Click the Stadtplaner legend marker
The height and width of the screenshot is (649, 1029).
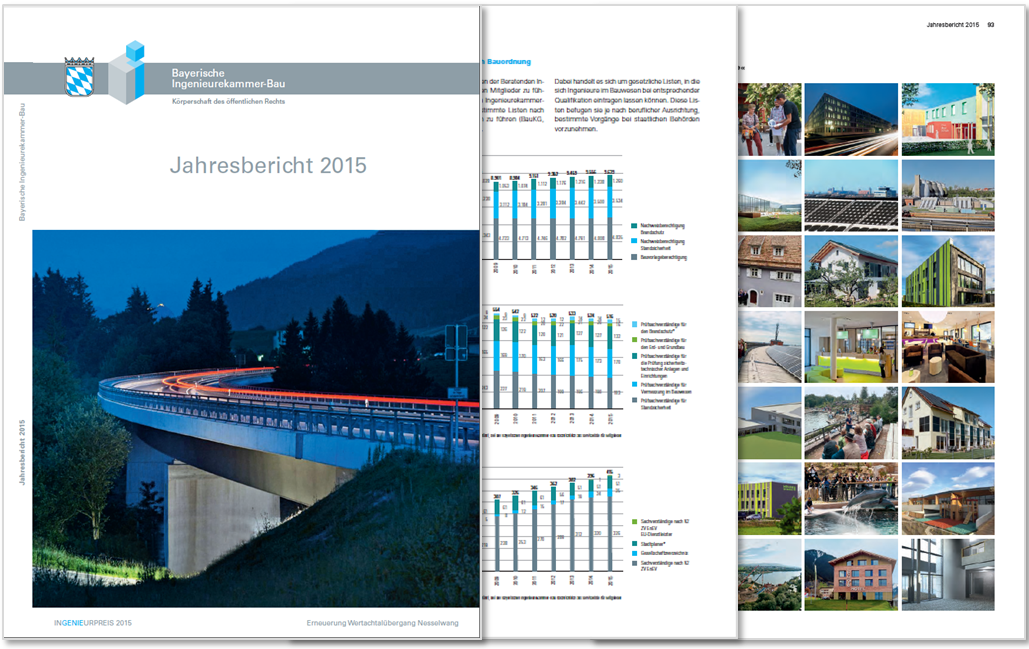[634, 544]
